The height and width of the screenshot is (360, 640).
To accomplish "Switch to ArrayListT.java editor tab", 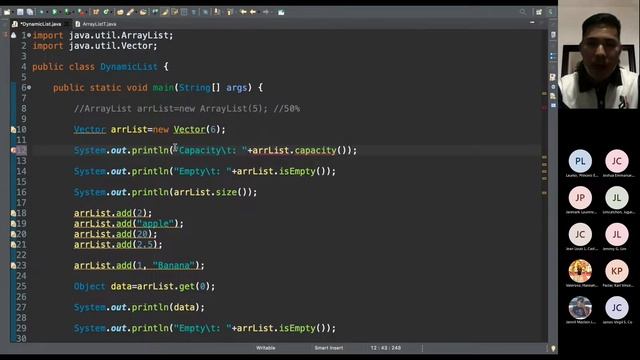I will pyautogui.click(x=99, y=24).
